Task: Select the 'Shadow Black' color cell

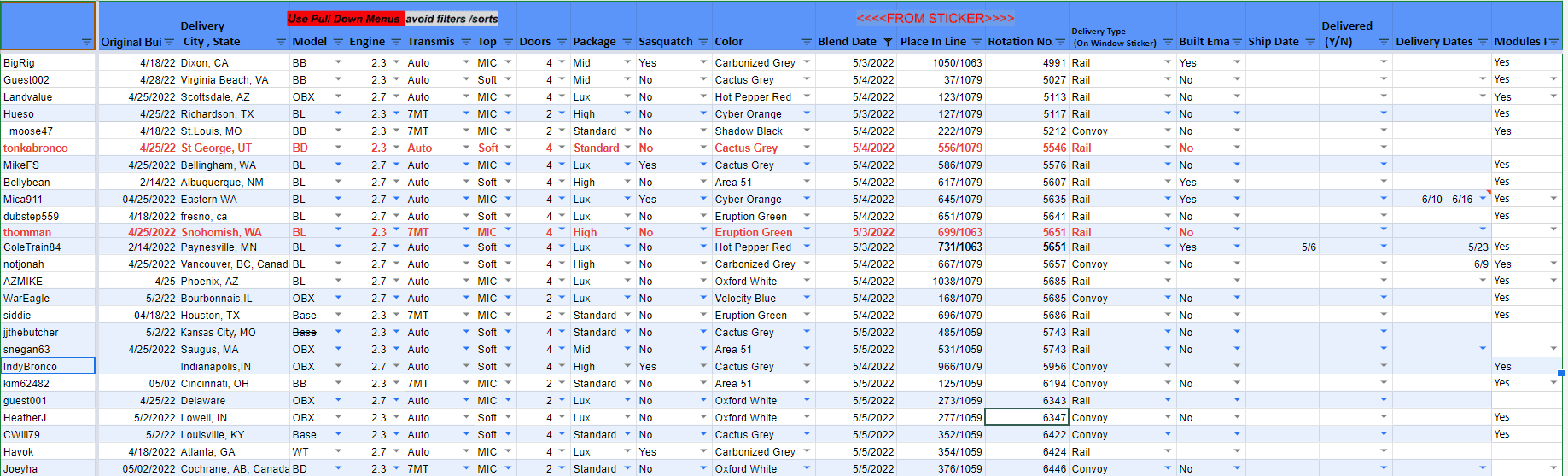Action: [763, 131]
